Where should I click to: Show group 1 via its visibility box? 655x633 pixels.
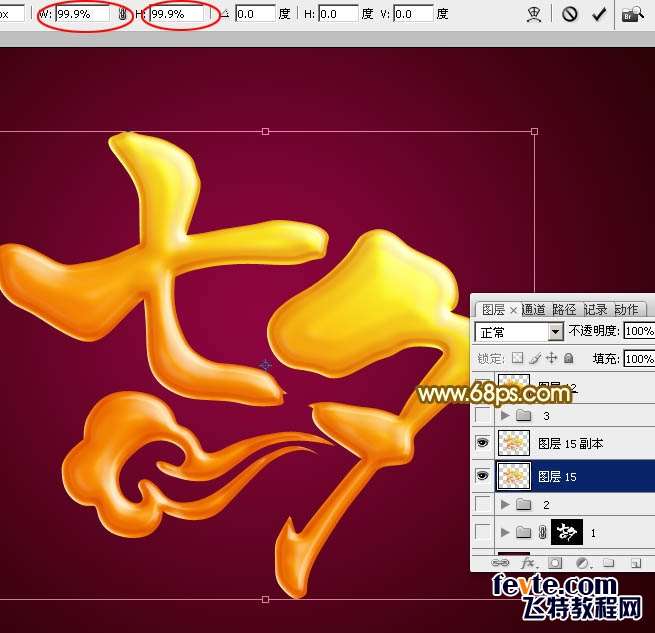pyautogui.click(x=483, y=532)
